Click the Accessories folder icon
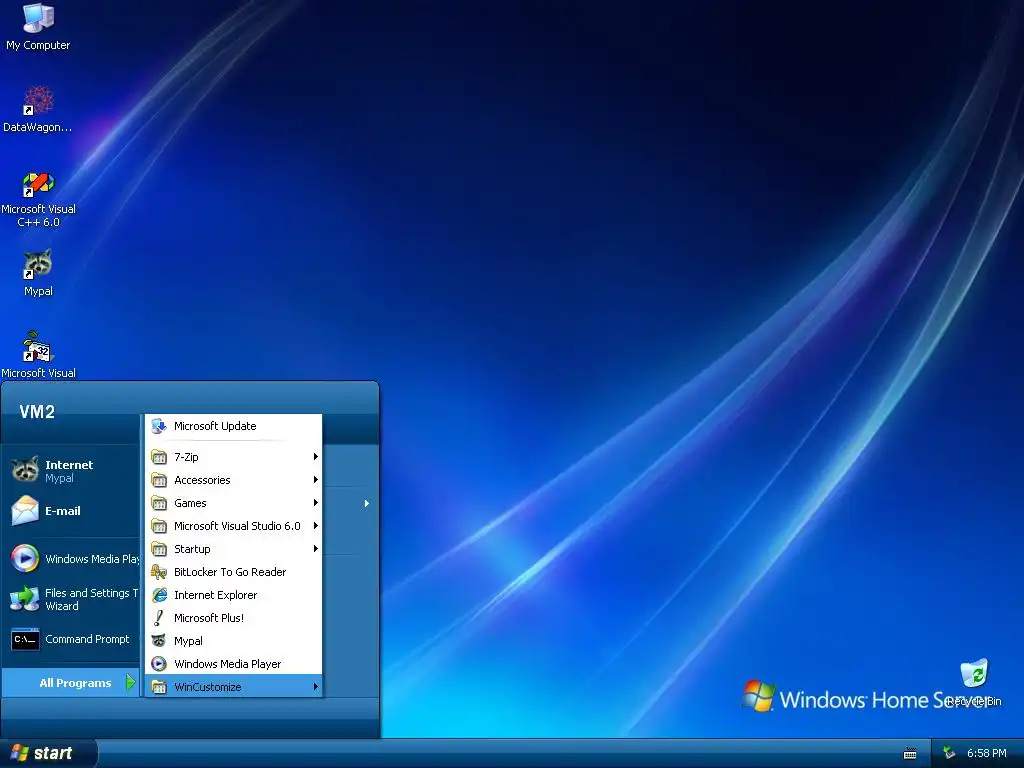The width and height of the screenshot is (1024, 768). [x=159, y=480]
